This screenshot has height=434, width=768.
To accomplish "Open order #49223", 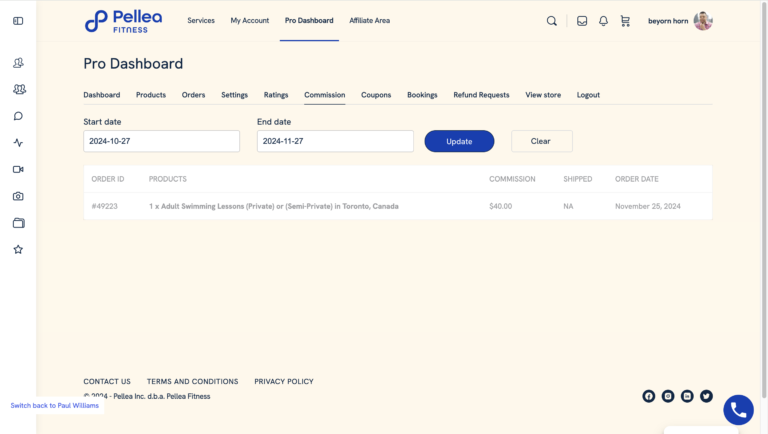I will coord(104,206).
